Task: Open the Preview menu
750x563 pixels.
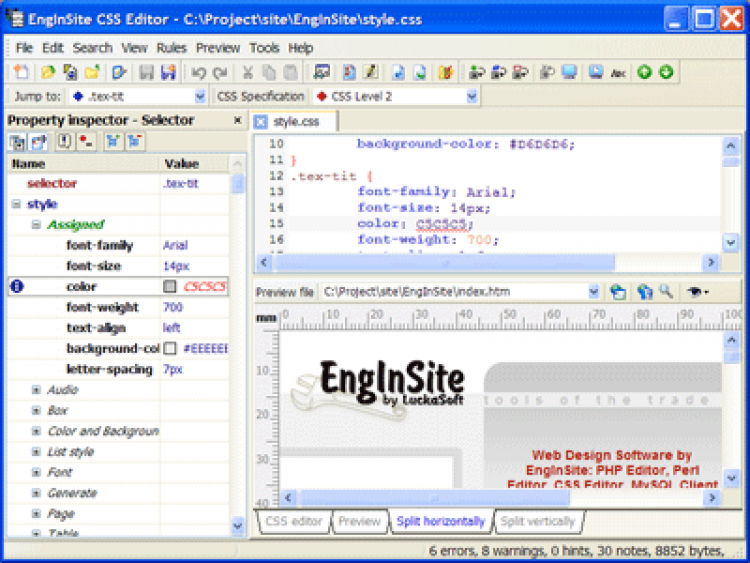Action: coord(218,48)
